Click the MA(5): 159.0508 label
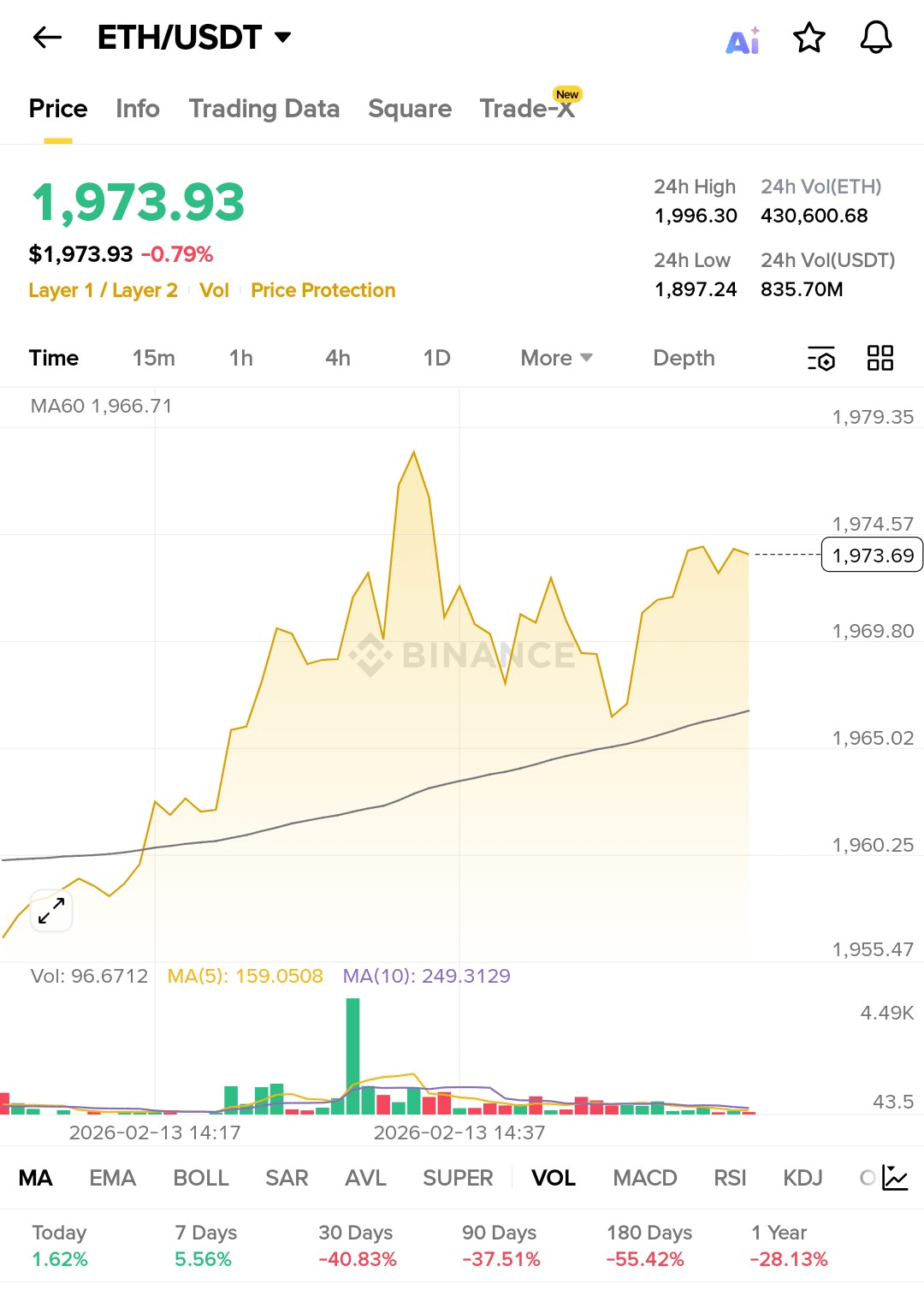Viewport: 924px width, 1296px height. (245, 976)
